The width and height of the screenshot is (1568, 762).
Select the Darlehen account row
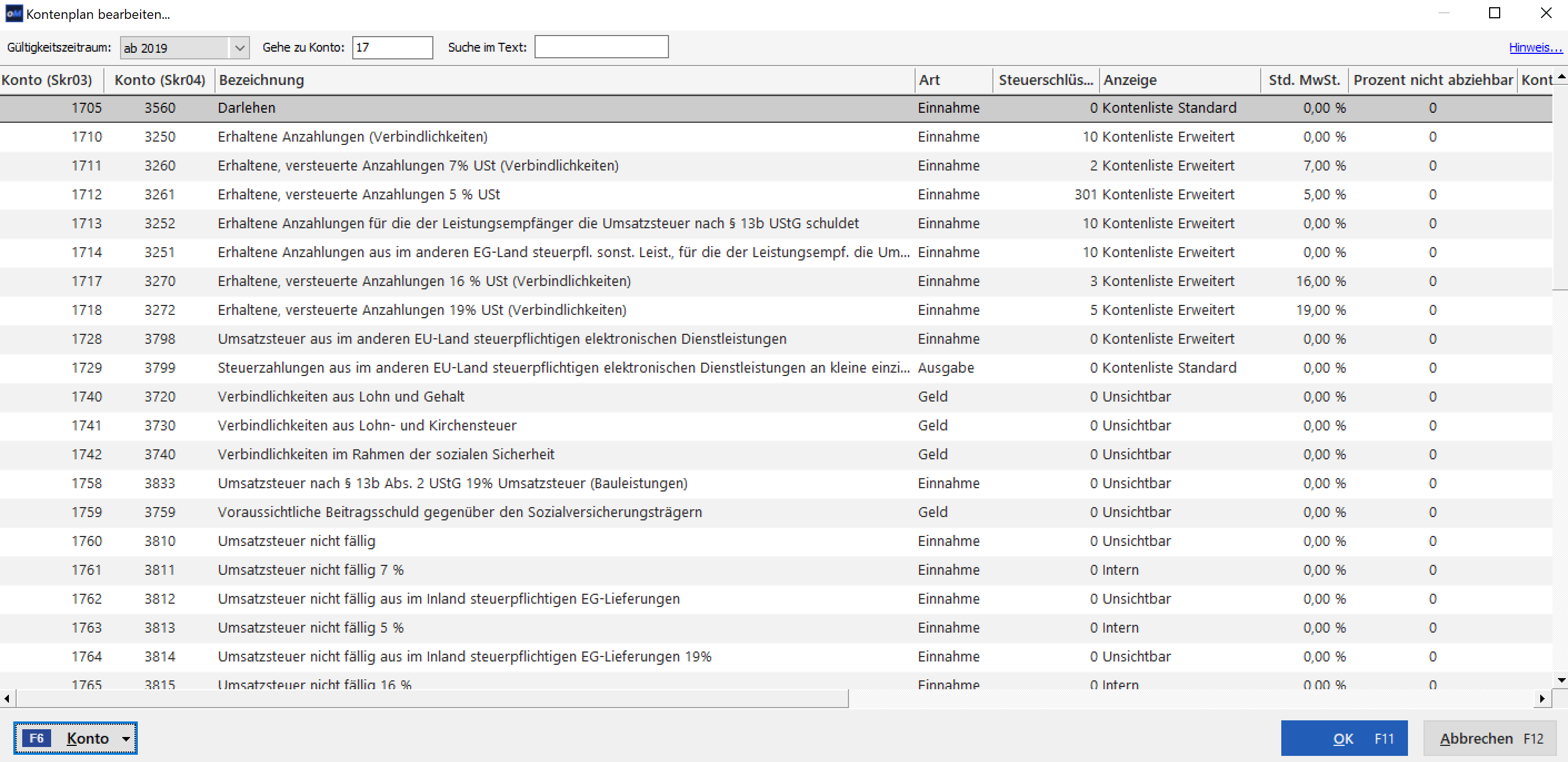[x=776, y=108]
